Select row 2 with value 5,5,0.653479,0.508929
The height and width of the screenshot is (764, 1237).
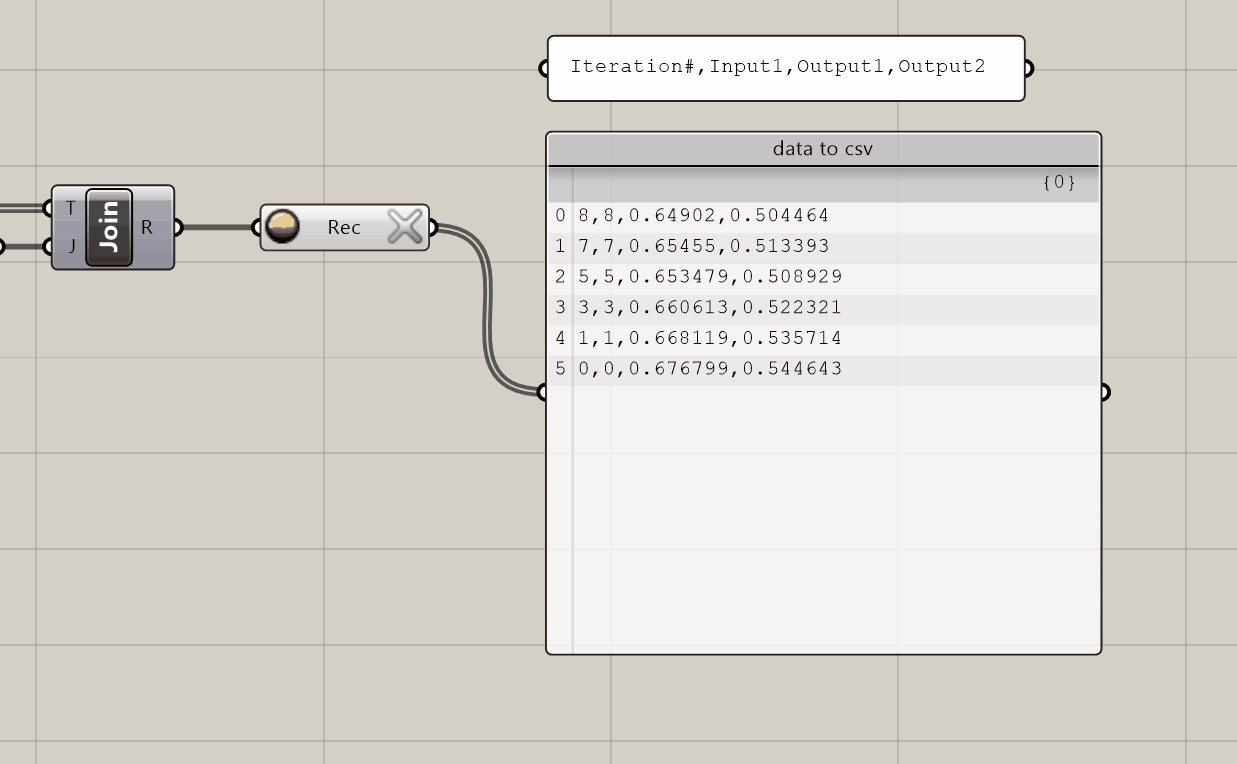coord(710,277)
